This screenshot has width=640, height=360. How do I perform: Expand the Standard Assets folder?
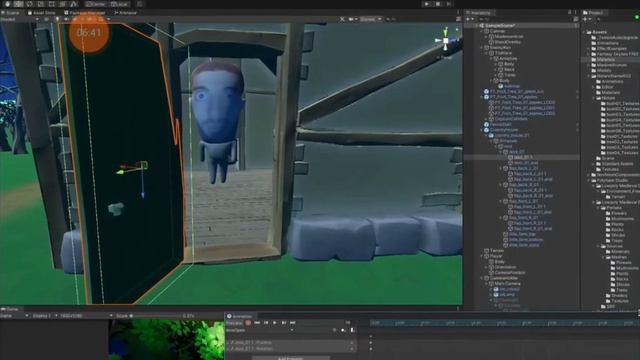[x=594, y=164]
